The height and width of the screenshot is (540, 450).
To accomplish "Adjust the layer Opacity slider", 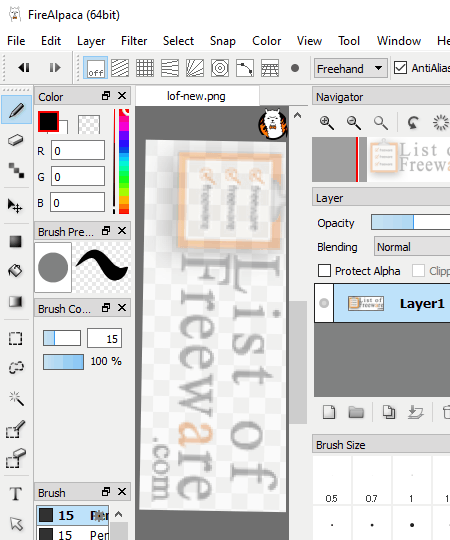I will pyautogui.click(x=410, y=222).
